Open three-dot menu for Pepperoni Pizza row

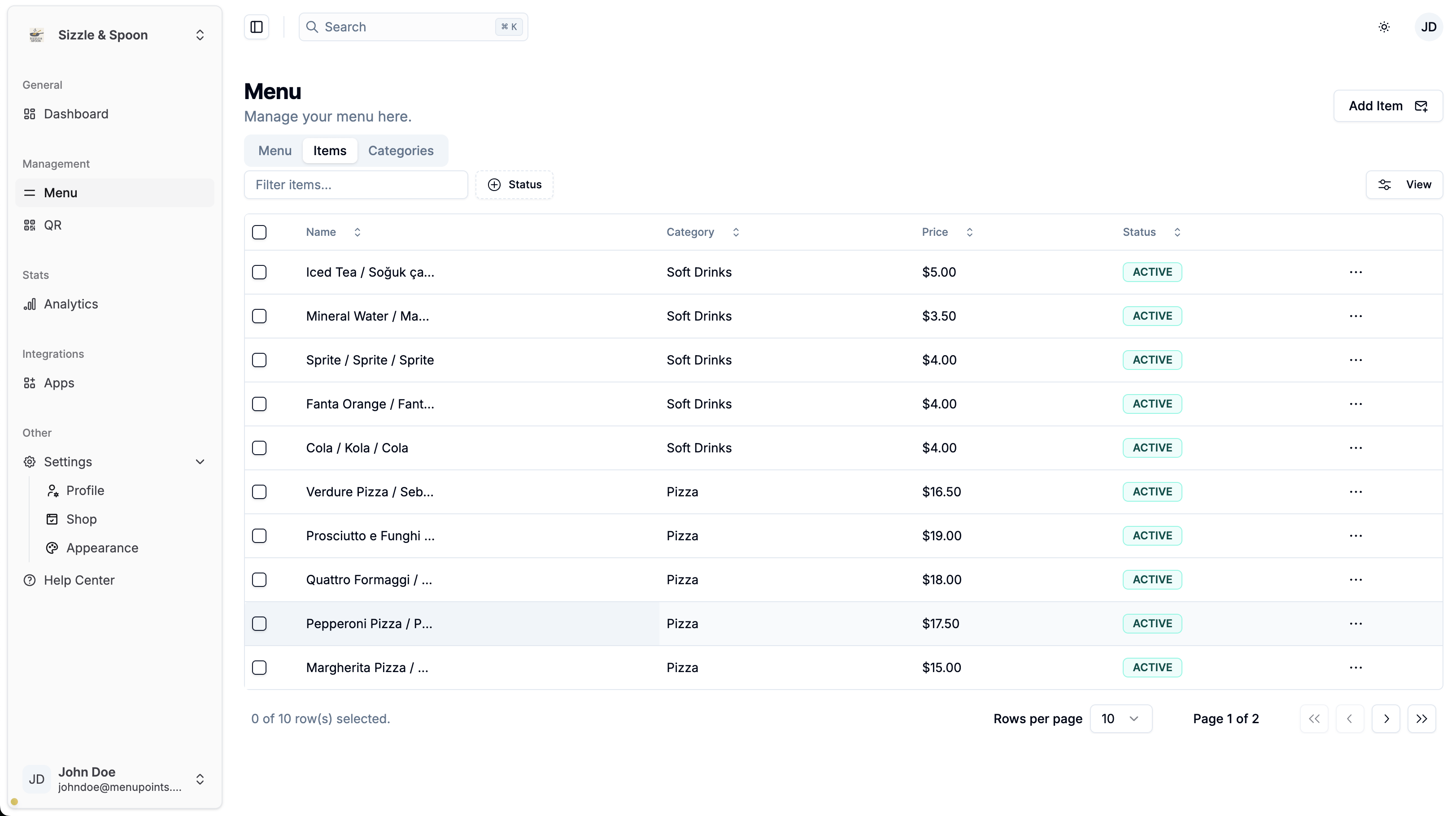coord(1356,624)
